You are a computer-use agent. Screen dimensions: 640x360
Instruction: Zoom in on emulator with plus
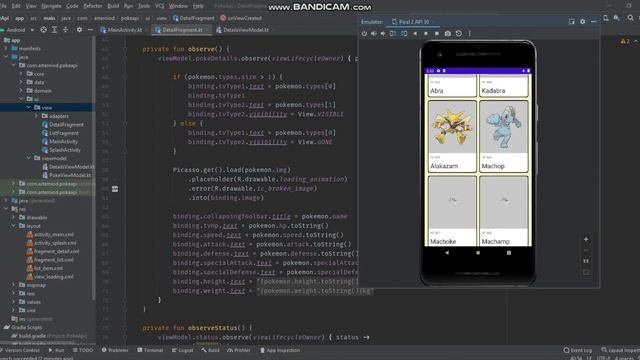pyautogui.click(x=586, y=239)
